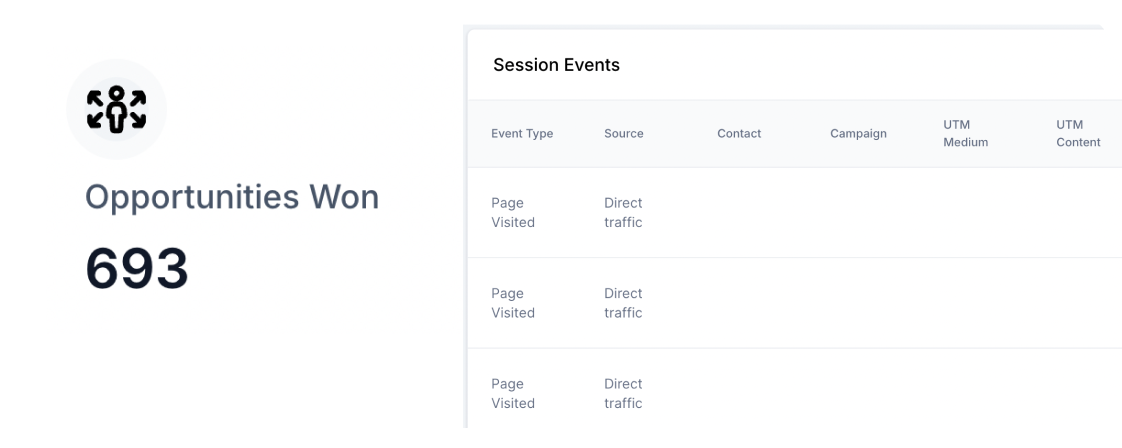Click Direct traffic in the first row
This screenshot has width=1122, height=448.
pyautogui.click(x=623, y=212)
